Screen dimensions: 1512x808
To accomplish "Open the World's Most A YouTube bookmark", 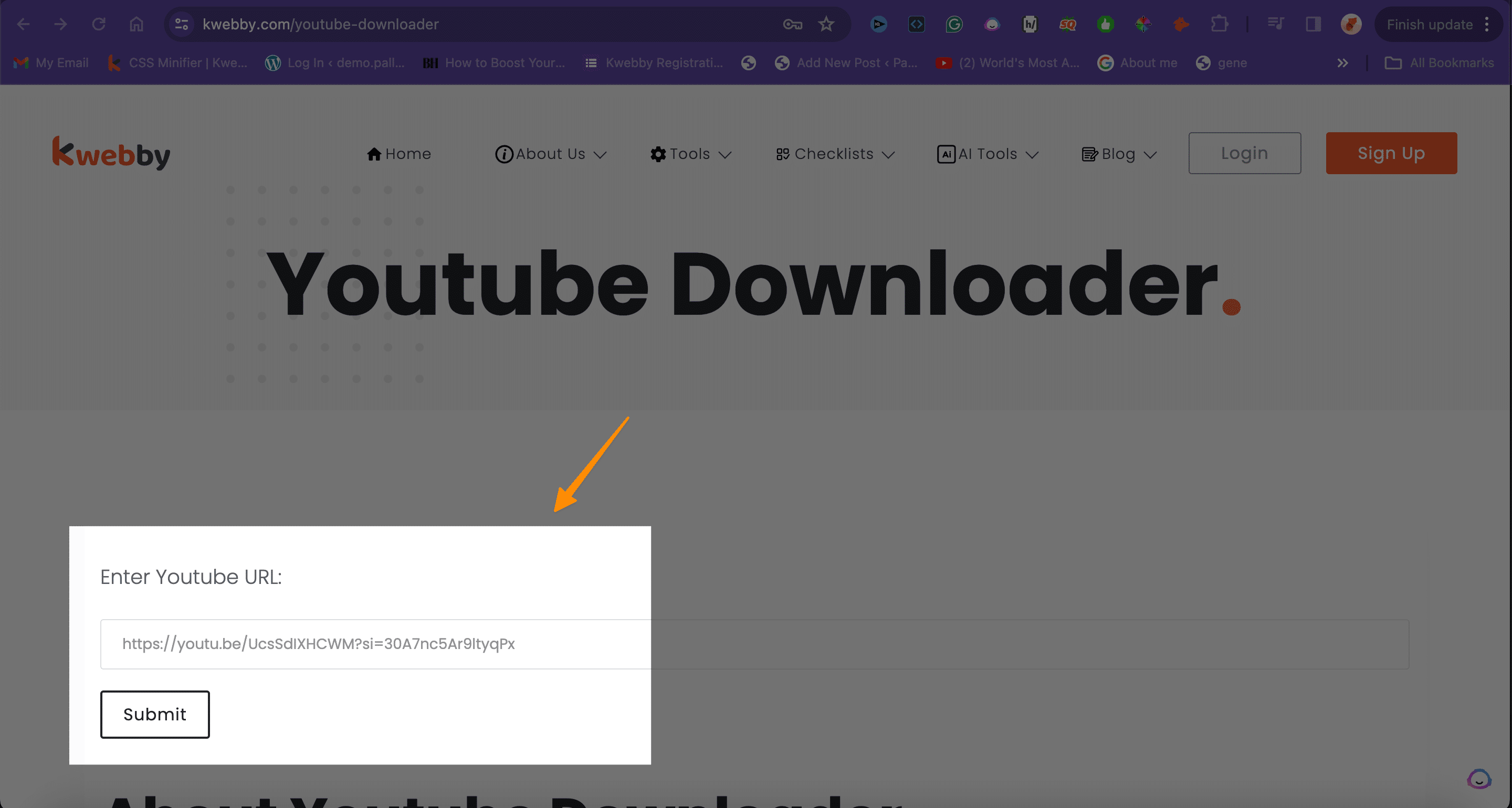I will point(1007,63).
